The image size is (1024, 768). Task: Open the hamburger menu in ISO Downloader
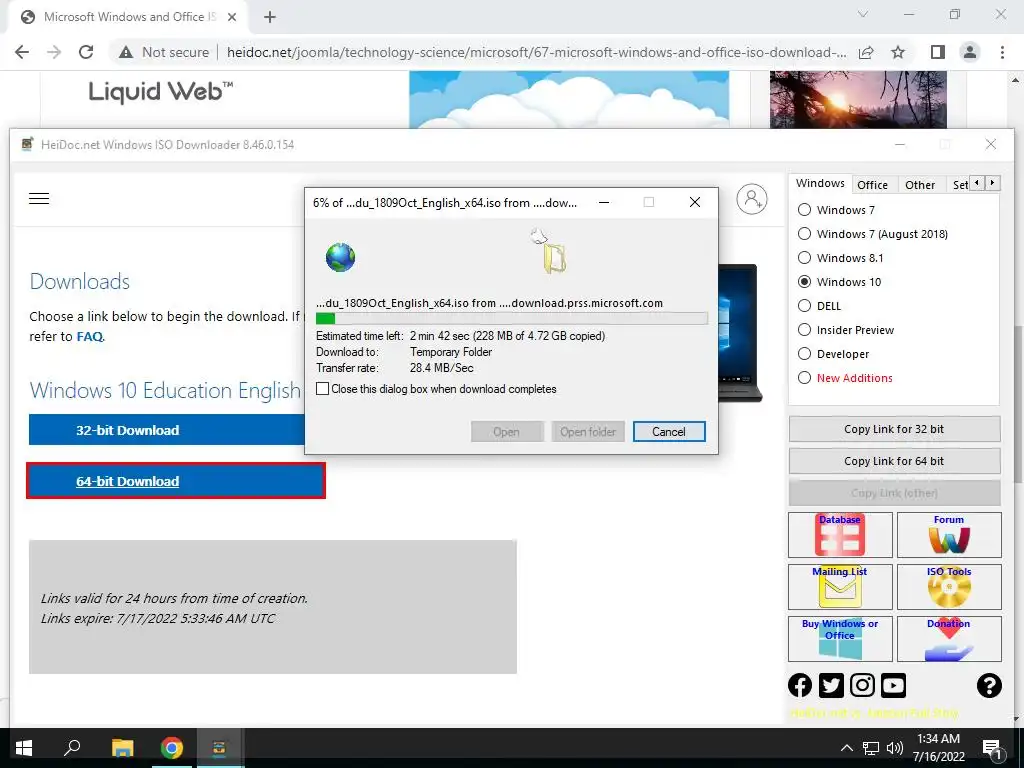pyautogui.click(x=39, y=199)
